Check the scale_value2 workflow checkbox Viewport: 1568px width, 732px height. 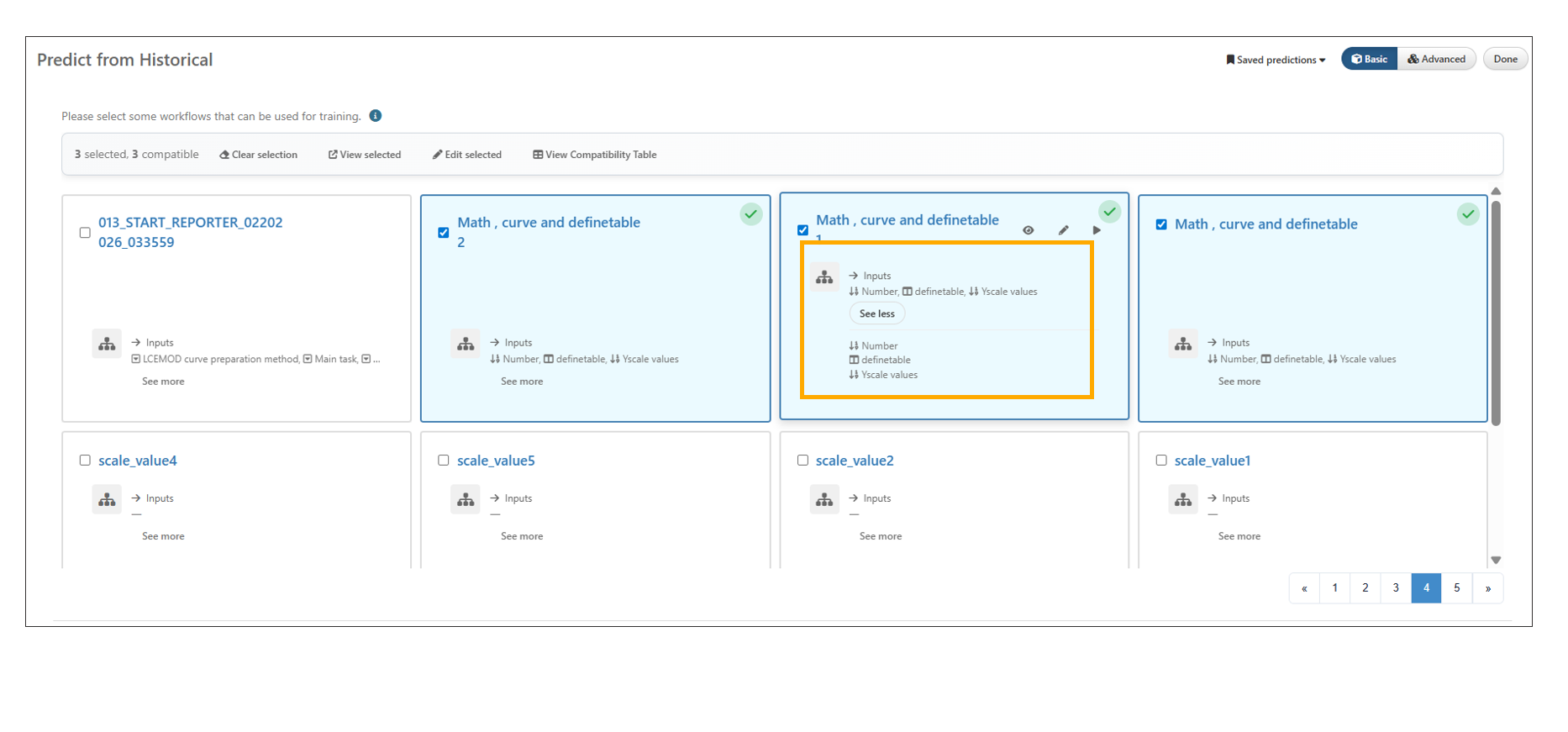(802, 461)
